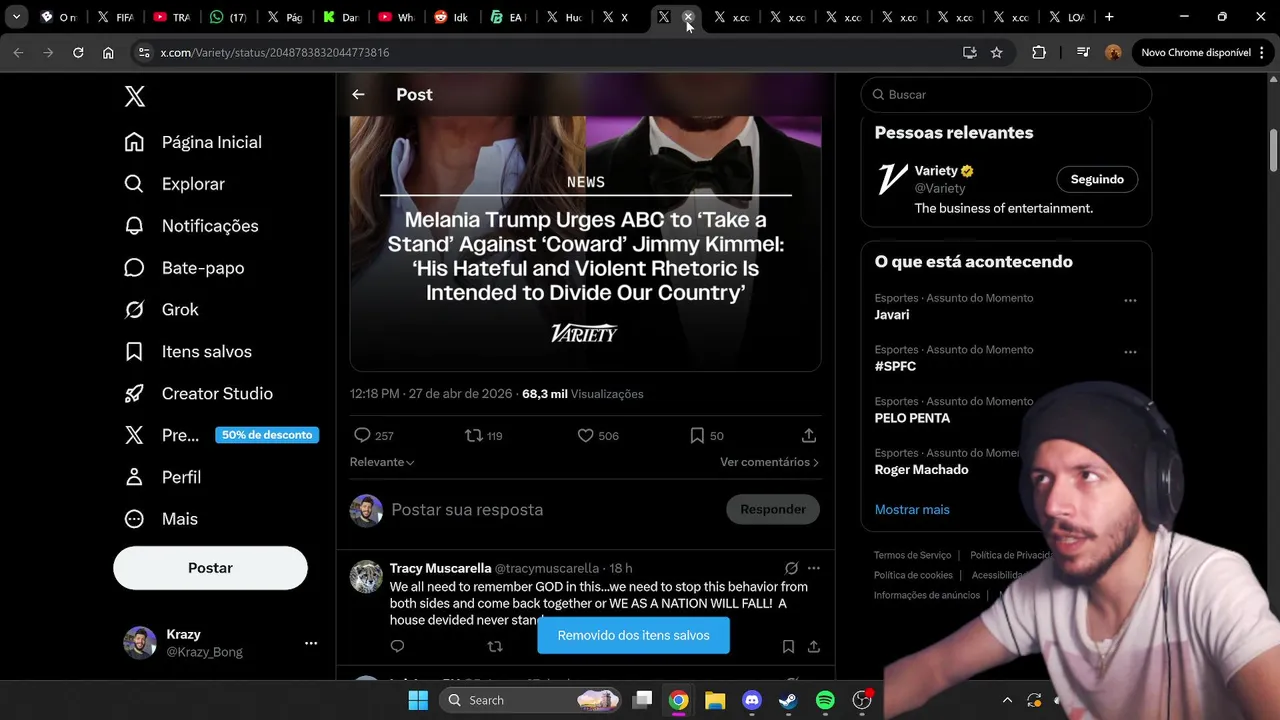Viewport: 1280px width, 720px height.
Task: Click the Seguindo button for Variety
Action: pos(1097,179)
